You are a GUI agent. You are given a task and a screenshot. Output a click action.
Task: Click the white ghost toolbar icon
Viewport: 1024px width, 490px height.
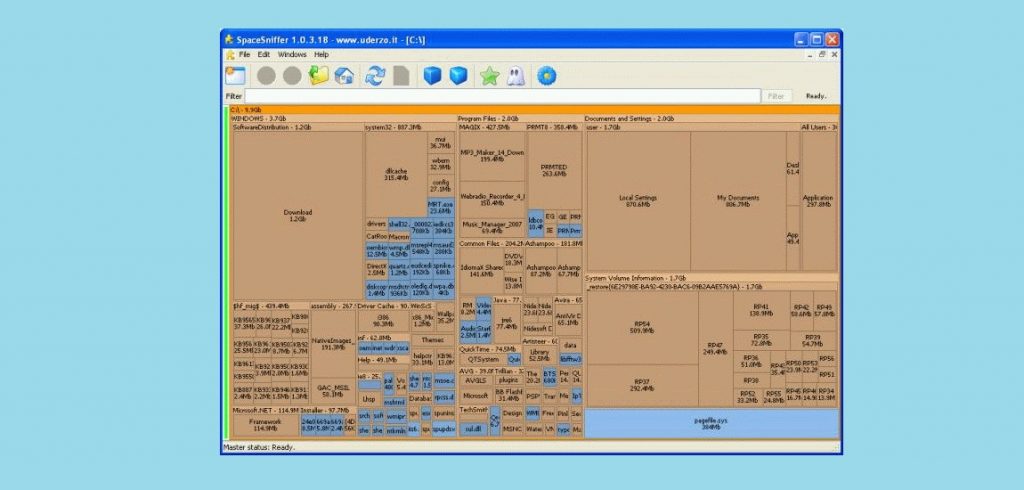tap(515, 76)
